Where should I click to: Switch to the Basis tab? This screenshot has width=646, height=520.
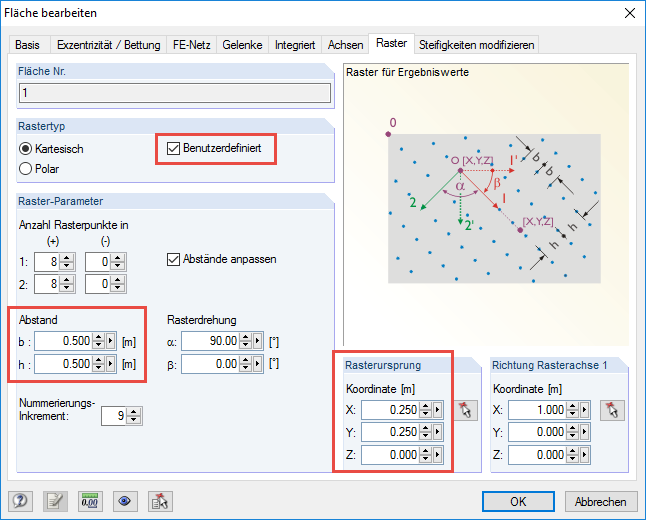pyautogui.click(x=27, y=45)
